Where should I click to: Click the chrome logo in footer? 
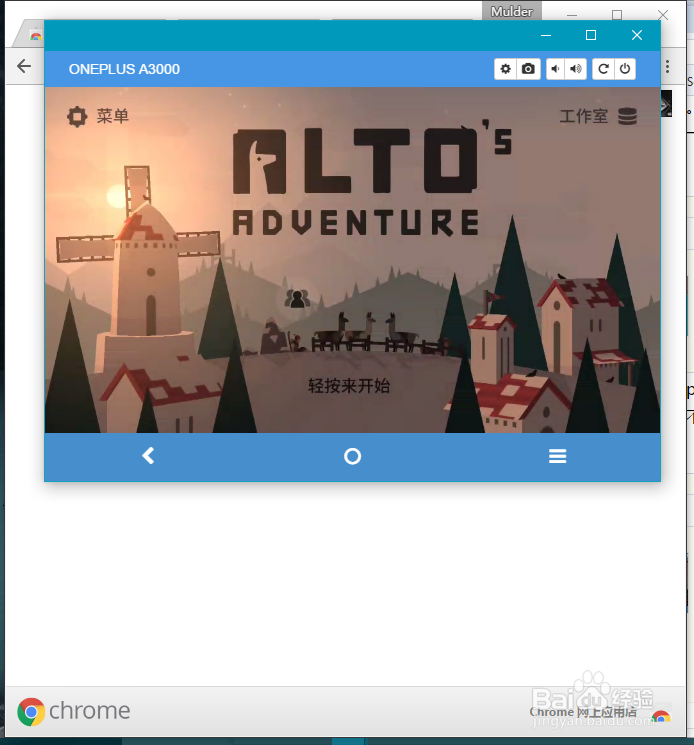point(74,711)
